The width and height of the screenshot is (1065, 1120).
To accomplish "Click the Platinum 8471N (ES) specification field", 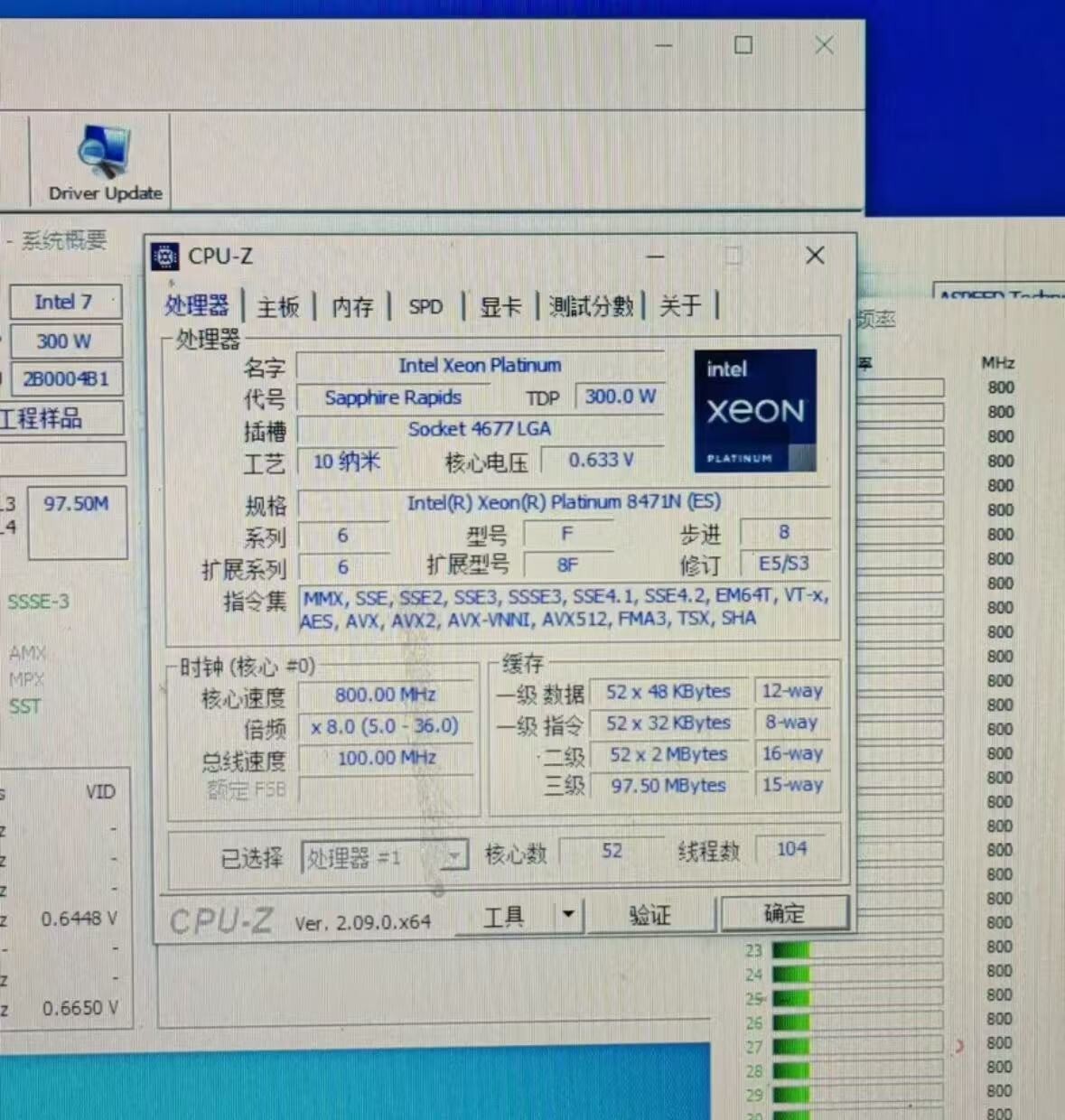I will 564,502.
